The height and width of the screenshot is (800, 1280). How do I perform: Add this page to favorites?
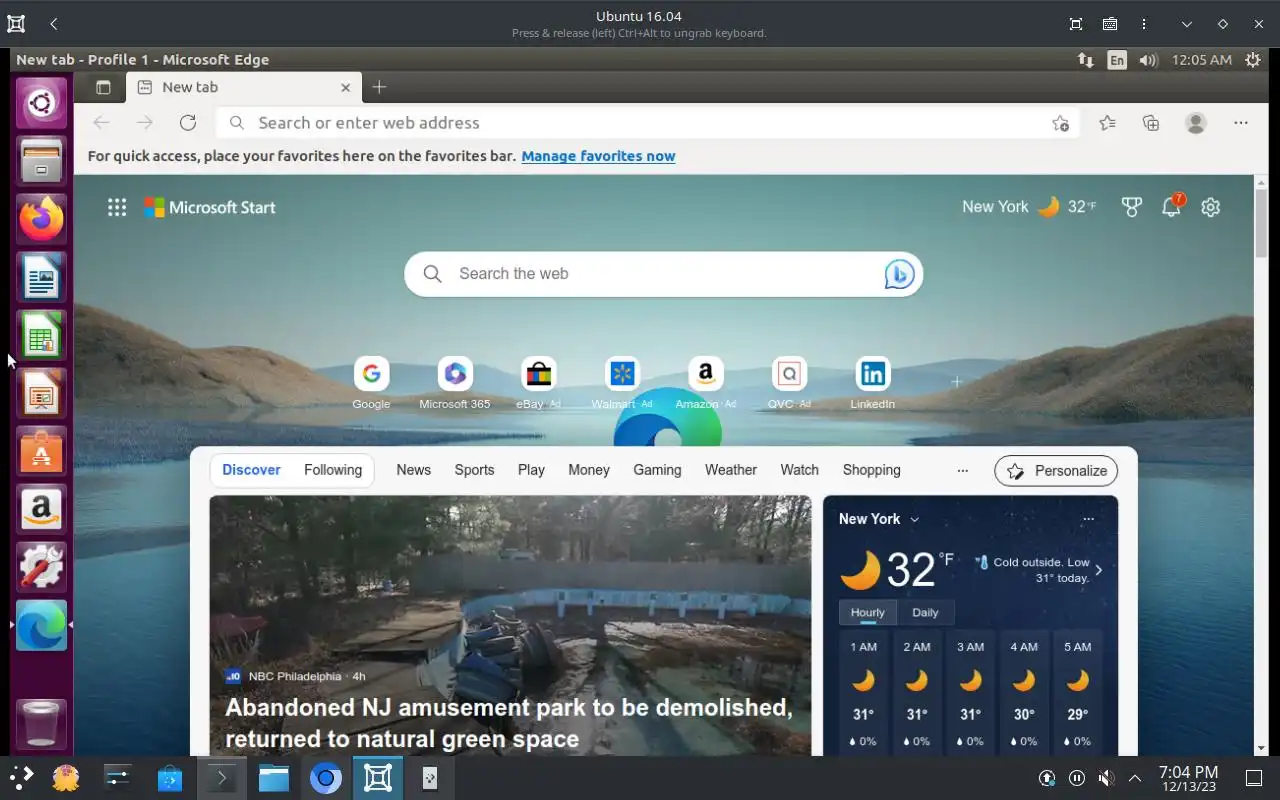[x=1060, y=123]
